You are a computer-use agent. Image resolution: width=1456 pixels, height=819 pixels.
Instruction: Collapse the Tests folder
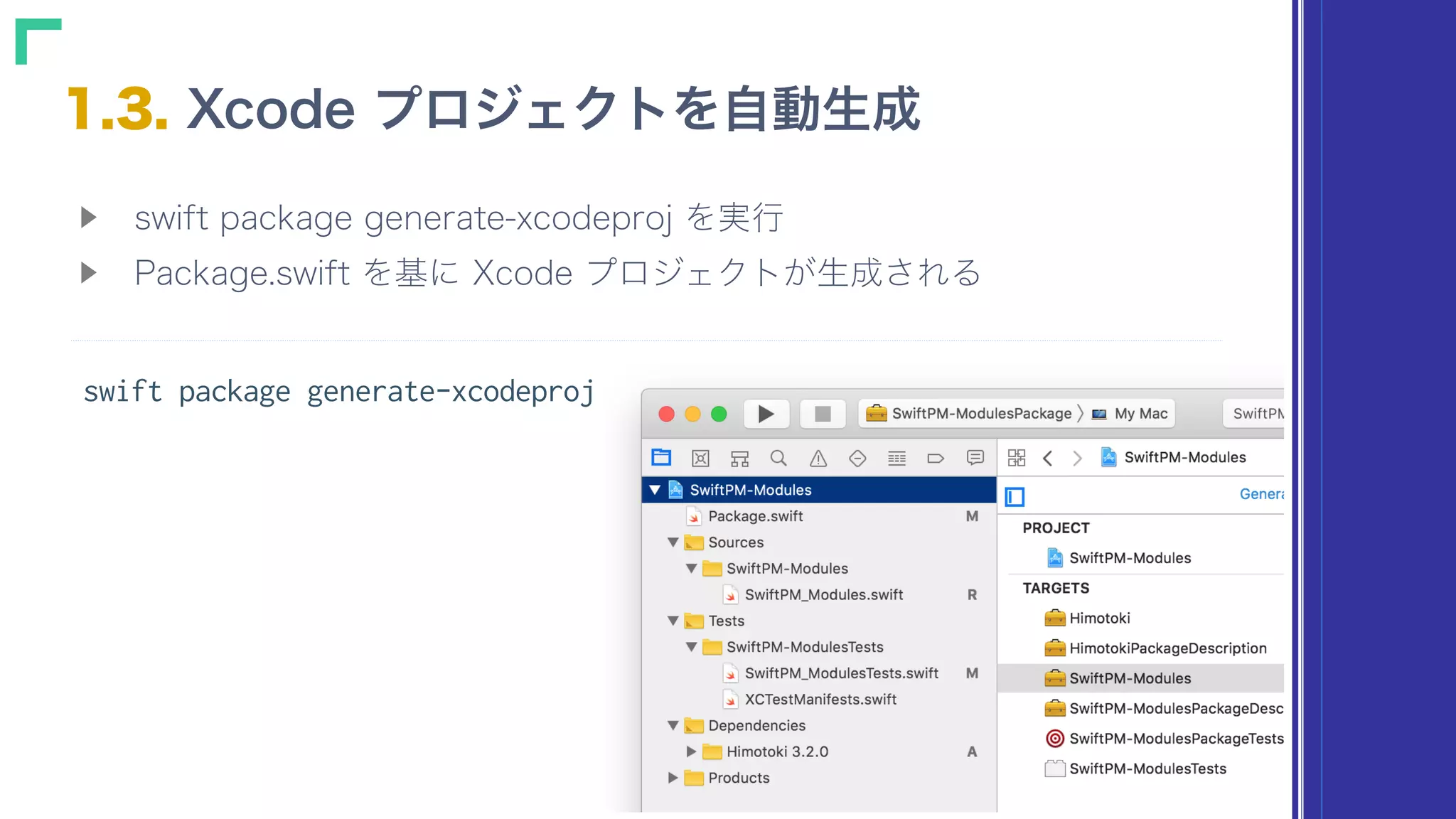click(x=673, y=621)
